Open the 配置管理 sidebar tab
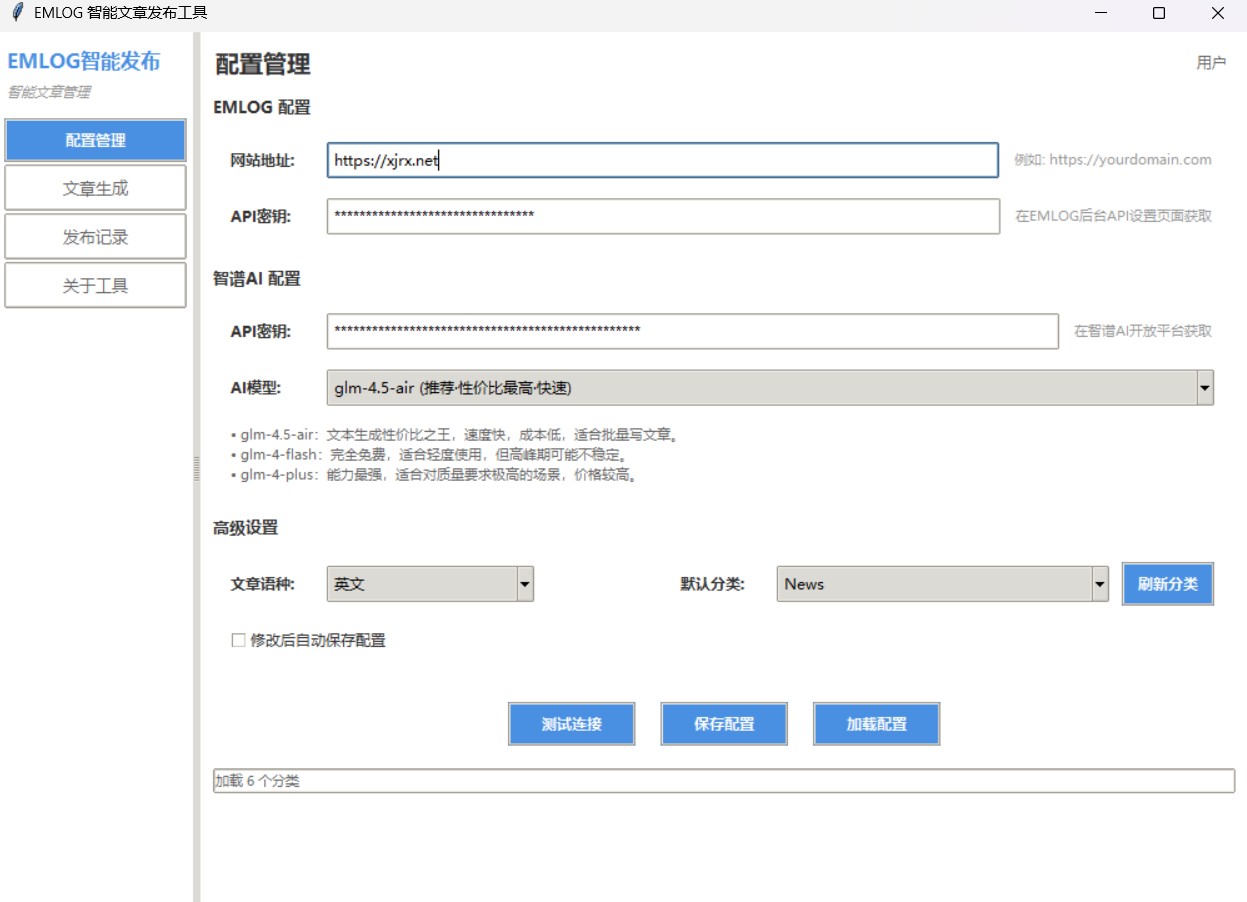The width and height of the screenshot is (1247, 902). click(x=95, y=141)
